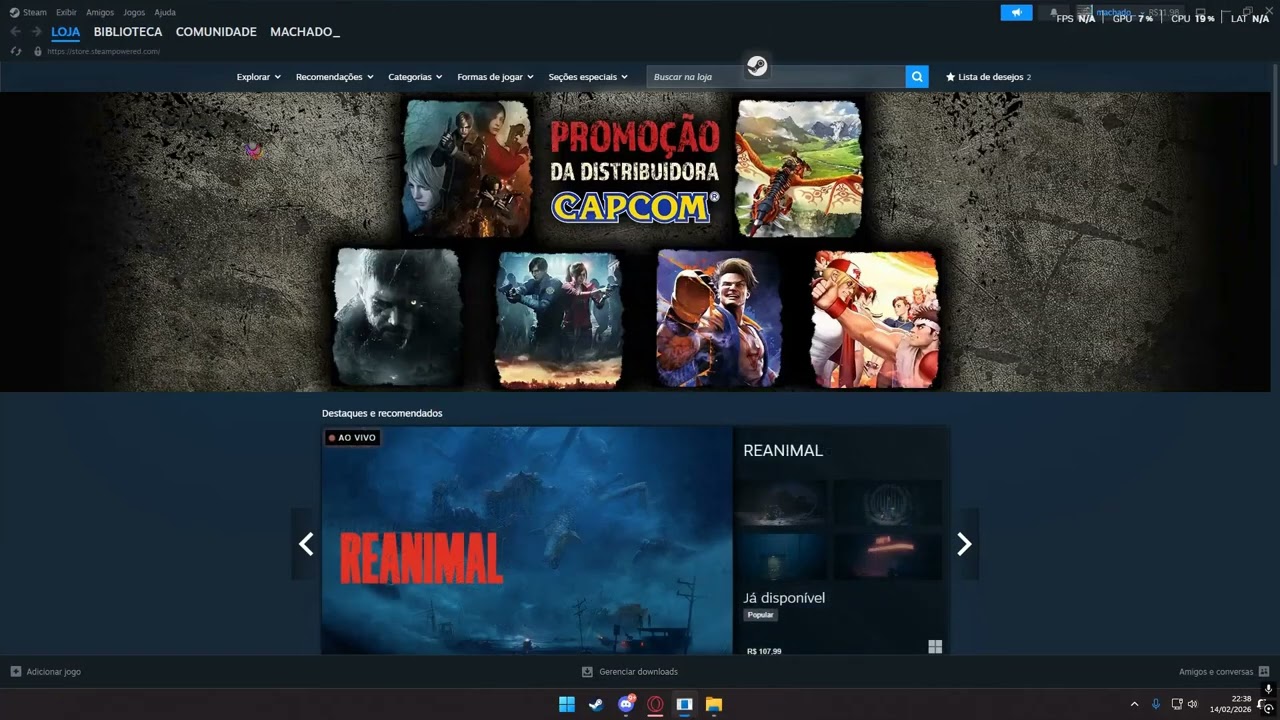Open the Formas de jogar dropdown
The width and height of the screenshot is (1280, 720).
point(496,77)
